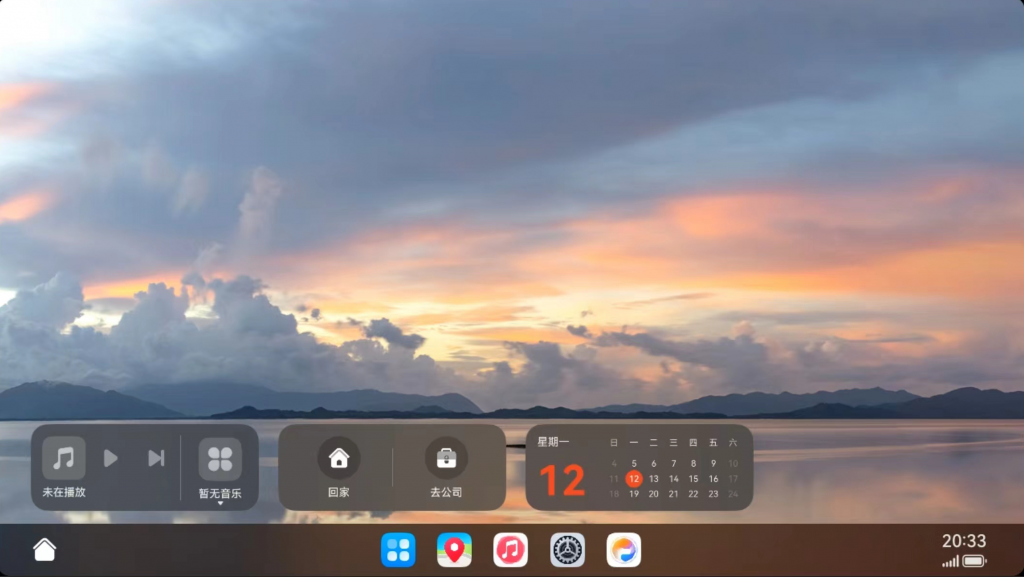
Task: Select date 6 in calendar
Action: pos(653,463)
